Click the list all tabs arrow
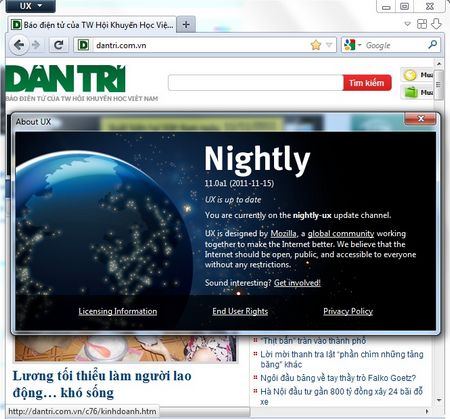Screen dimensions: 450x419 pos(407,24)
